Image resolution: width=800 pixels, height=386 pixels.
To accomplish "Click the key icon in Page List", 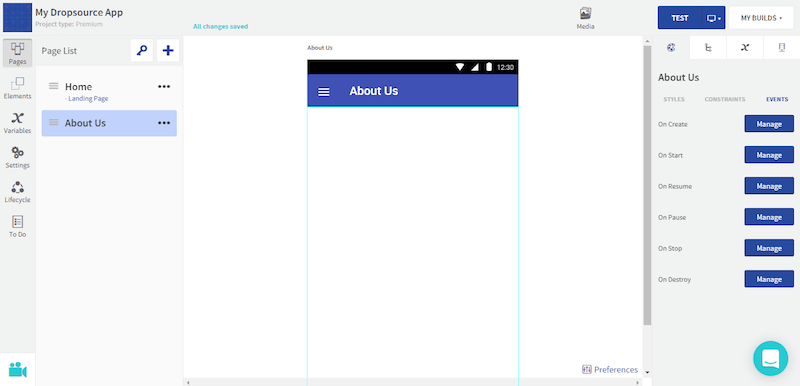I will 142,50.
